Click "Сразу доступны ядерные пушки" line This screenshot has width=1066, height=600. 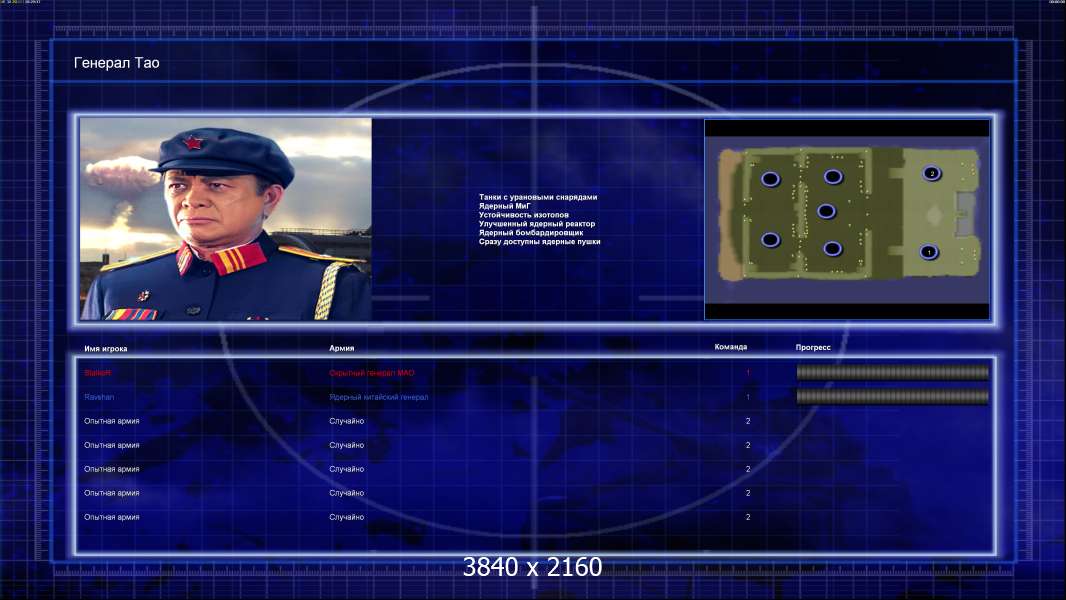point(539,241)
